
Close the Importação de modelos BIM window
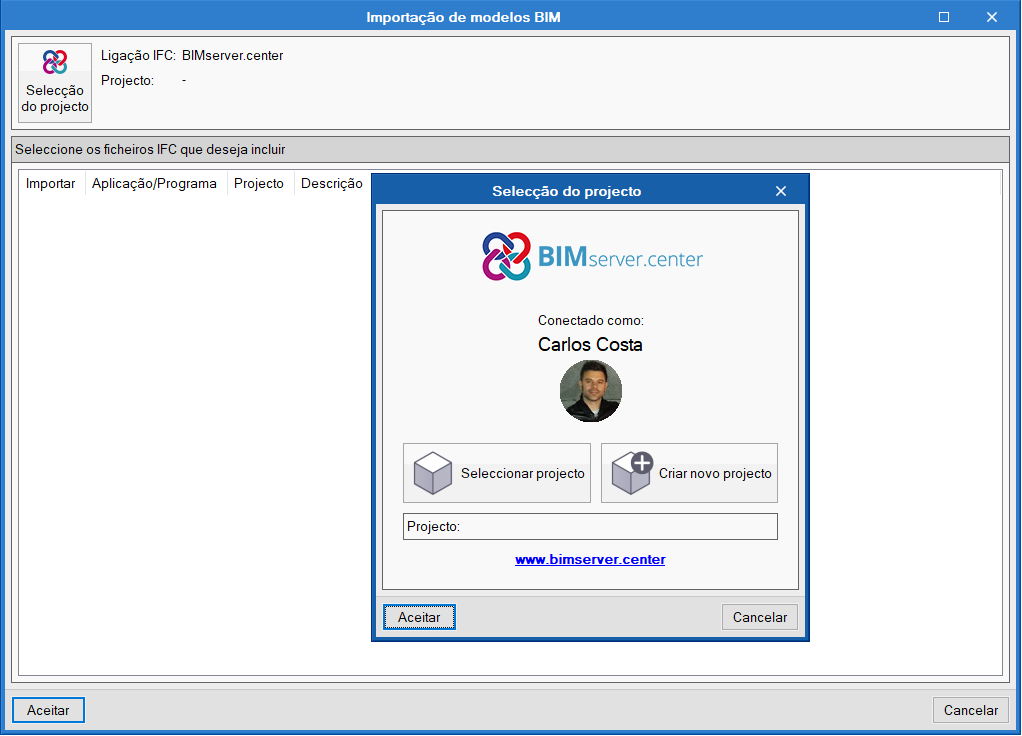click(992, 17)
